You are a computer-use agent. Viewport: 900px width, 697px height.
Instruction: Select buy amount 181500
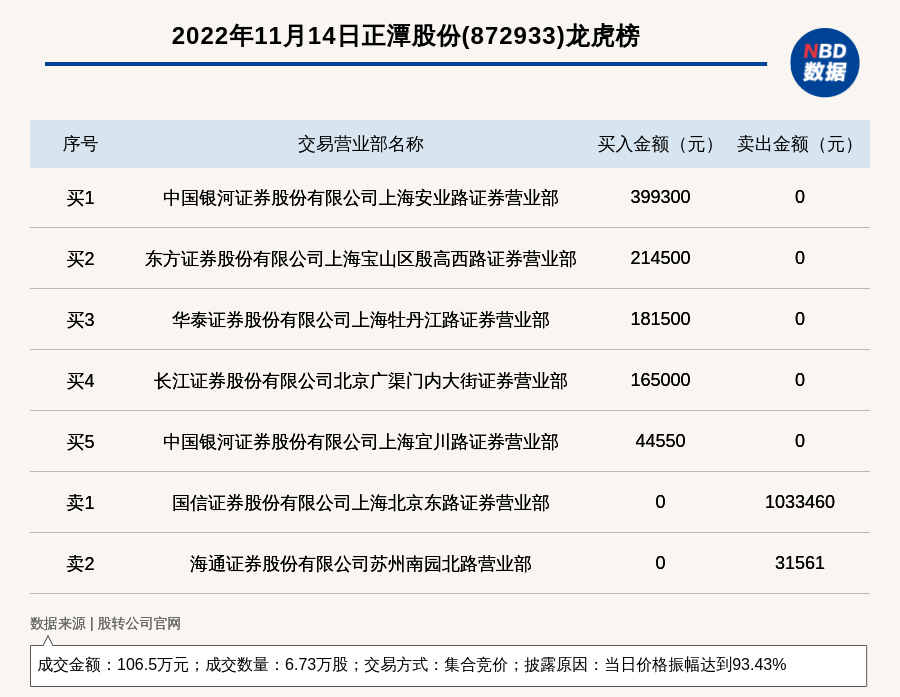click(660, 319)
